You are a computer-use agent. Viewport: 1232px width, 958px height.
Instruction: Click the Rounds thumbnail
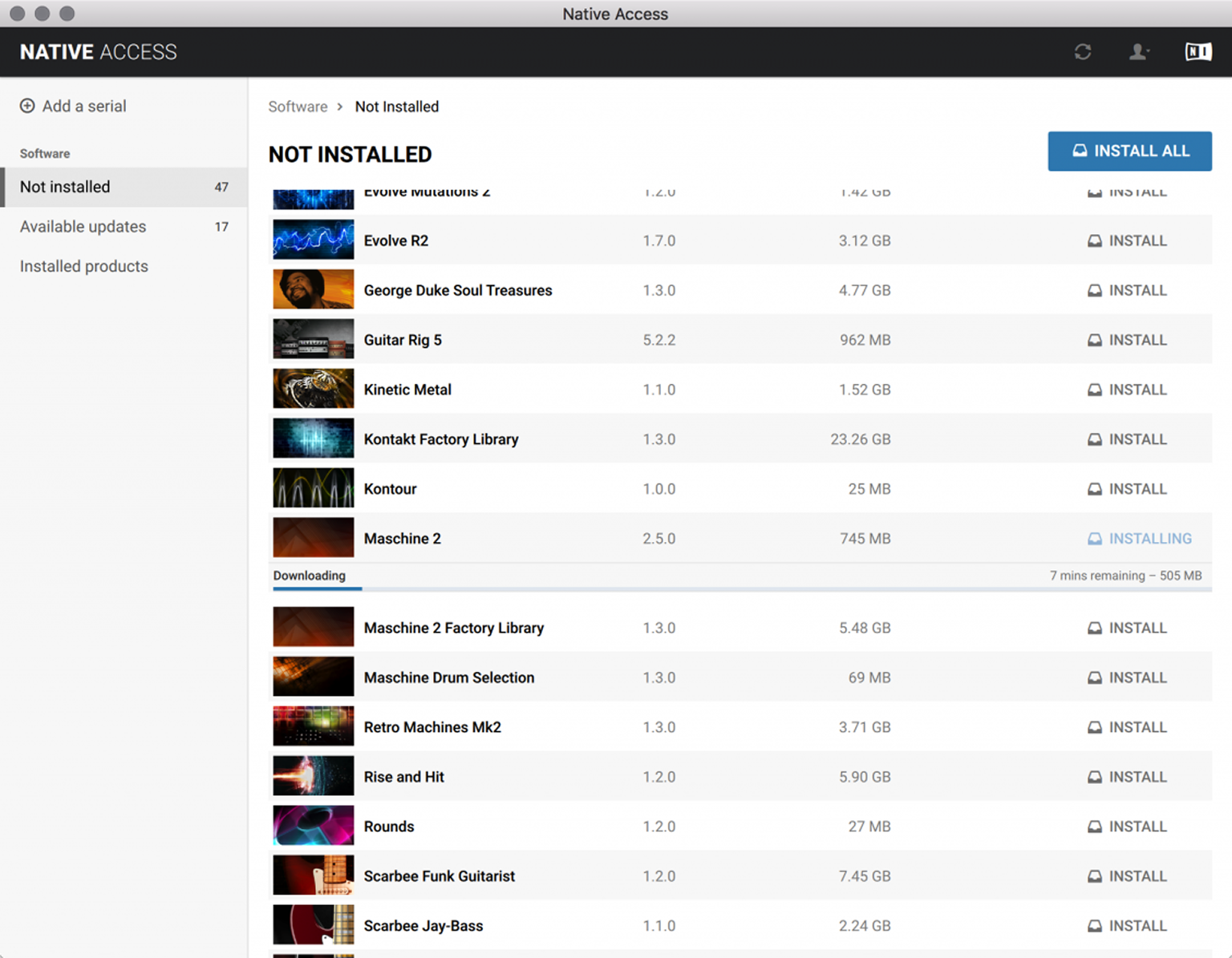pos(313,826)
